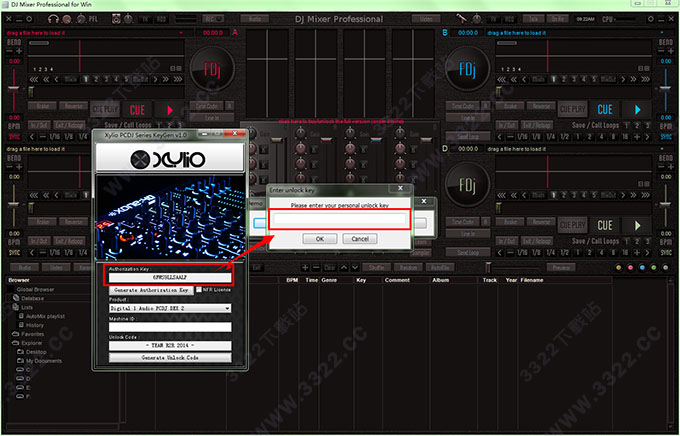Click the bend minus button on deck A

10,51
